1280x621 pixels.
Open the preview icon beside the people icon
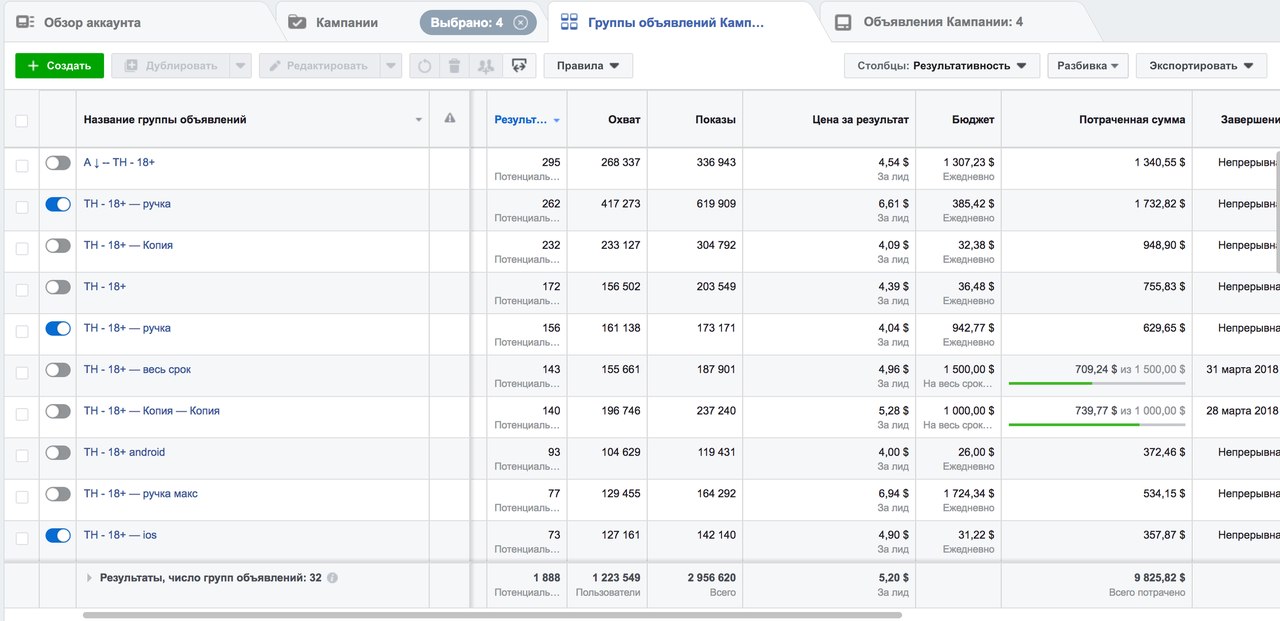[x=519, y=66]
